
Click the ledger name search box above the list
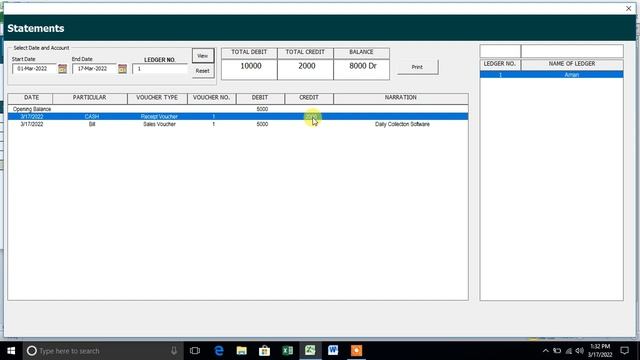tap(572, 51)
